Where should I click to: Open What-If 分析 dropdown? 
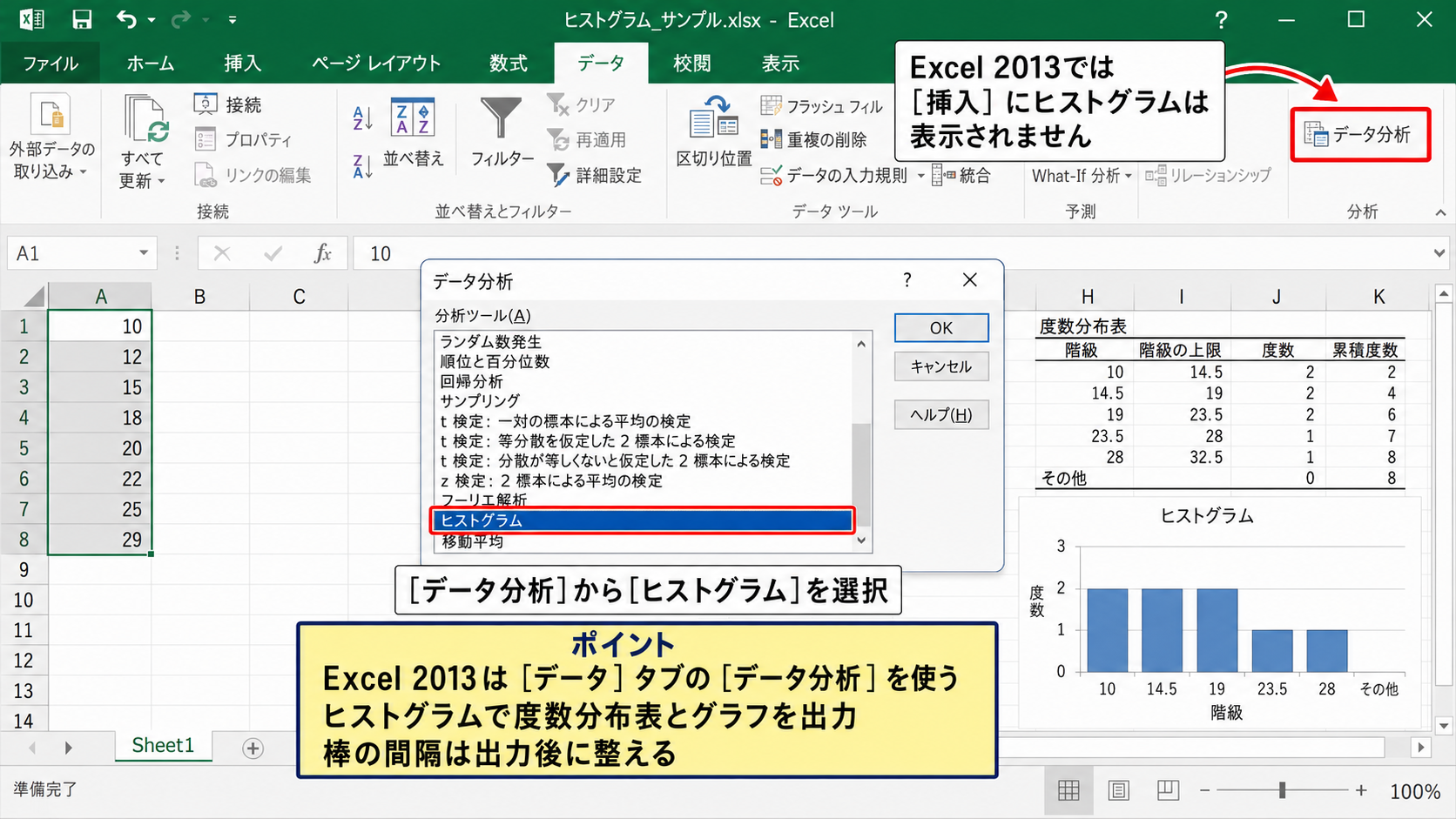pos(1082,175)
